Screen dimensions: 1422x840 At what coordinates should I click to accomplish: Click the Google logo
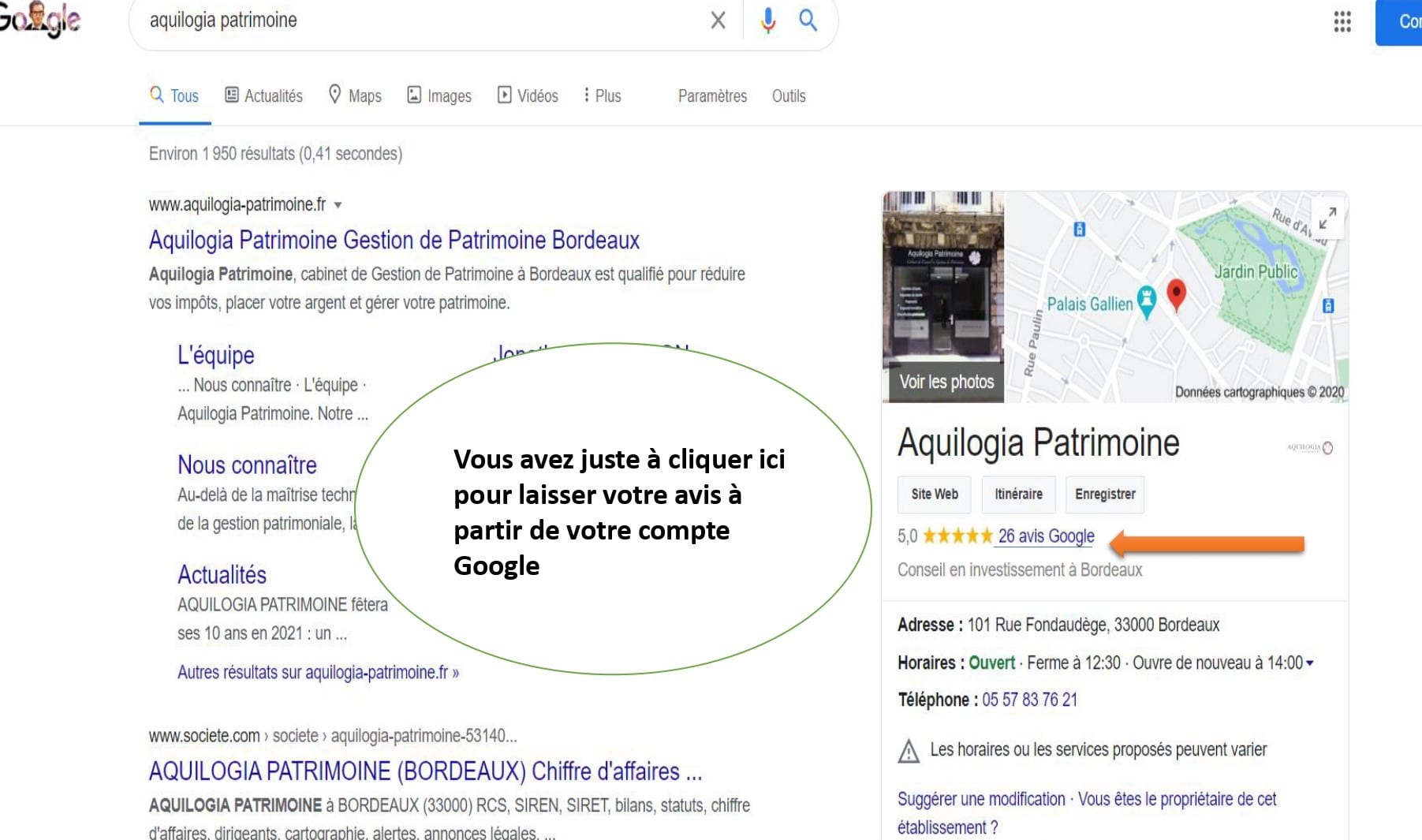(40, 19)
